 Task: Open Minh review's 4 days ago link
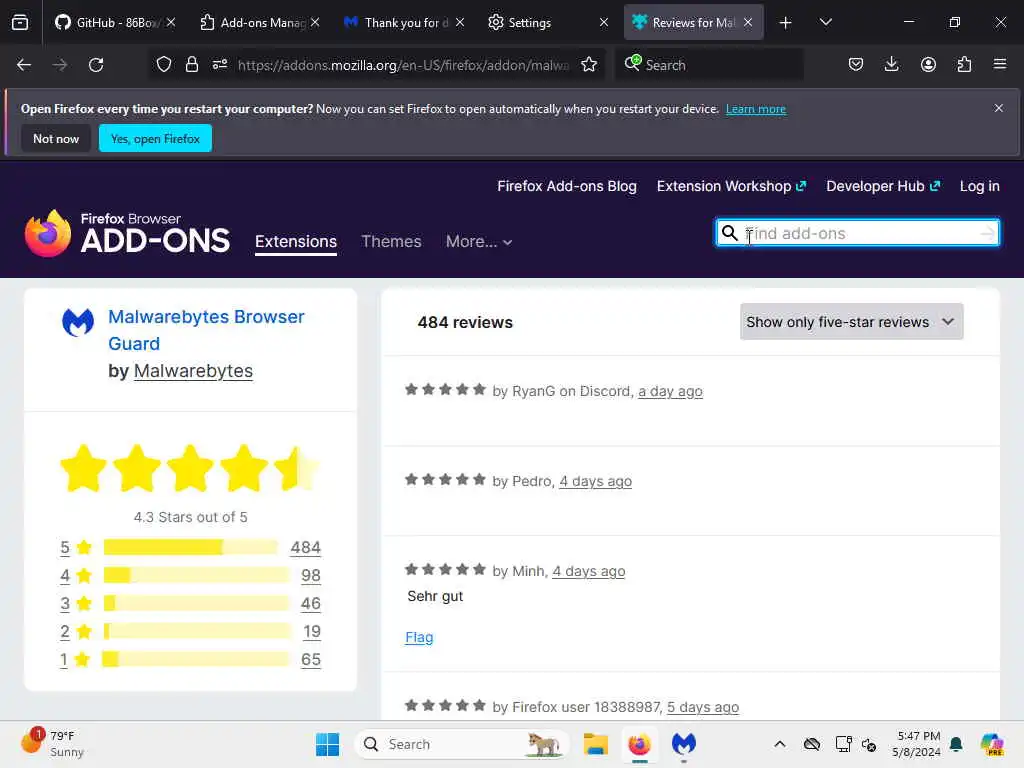click(588, 571)
